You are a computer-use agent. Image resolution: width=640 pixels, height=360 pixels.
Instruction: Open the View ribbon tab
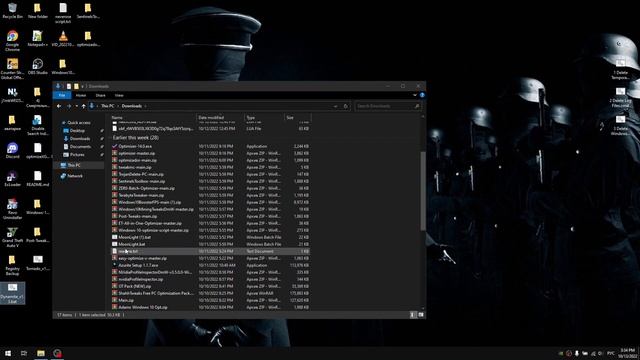pyautogui.click(x=119, y=95)
